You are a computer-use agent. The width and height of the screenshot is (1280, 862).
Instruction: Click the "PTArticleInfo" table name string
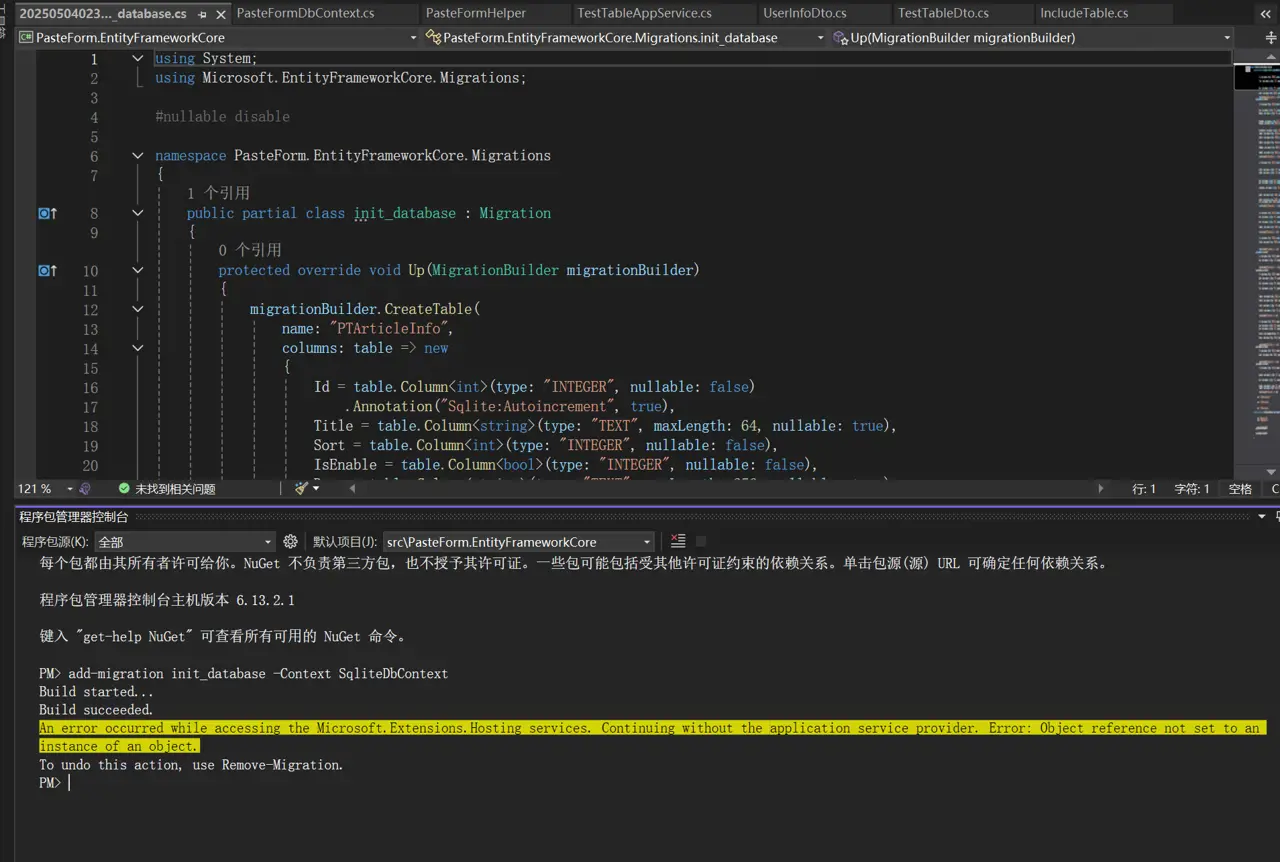tap(389, 329)
